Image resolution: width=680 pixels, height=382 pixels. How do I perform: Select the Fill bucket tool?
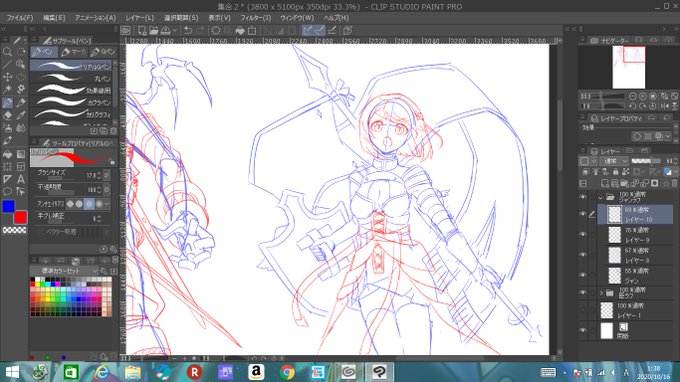click(7, 154)
